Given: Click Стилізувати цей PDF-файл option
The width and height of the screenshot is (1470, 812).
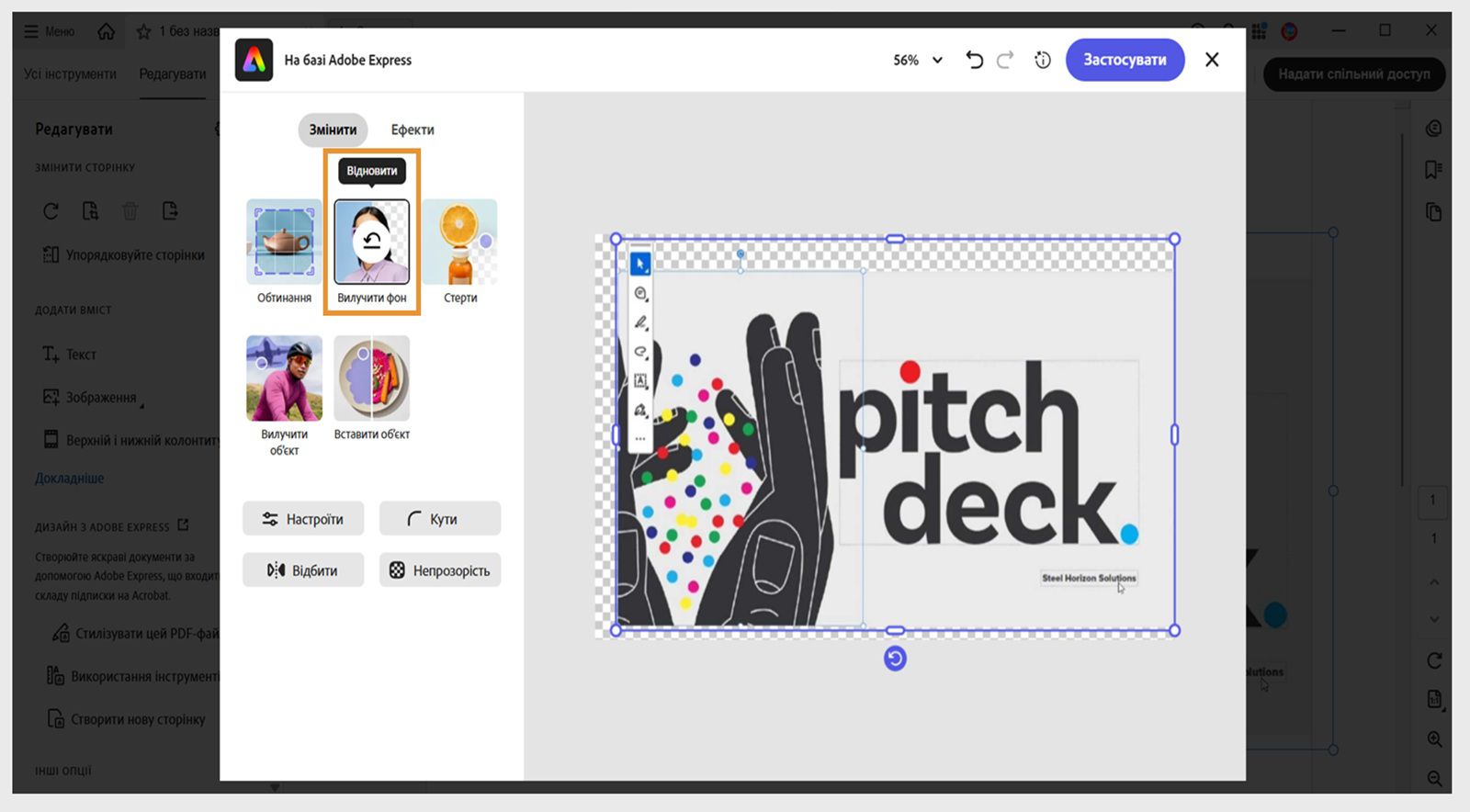Looking at the screenshot, I should (136, 633).
